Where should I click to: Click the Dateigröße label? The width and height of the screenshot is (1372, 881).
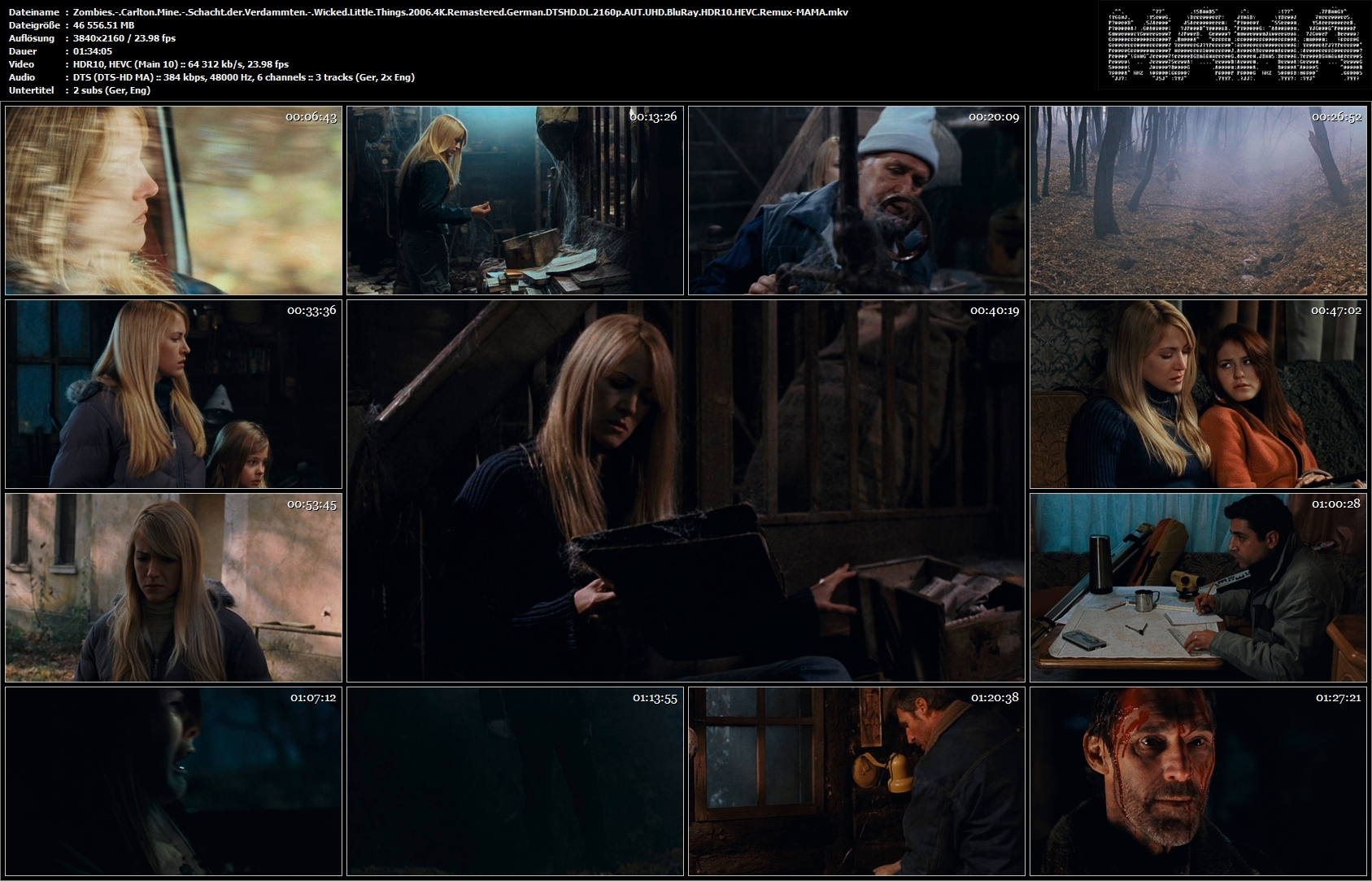click(x=34, y=25)
